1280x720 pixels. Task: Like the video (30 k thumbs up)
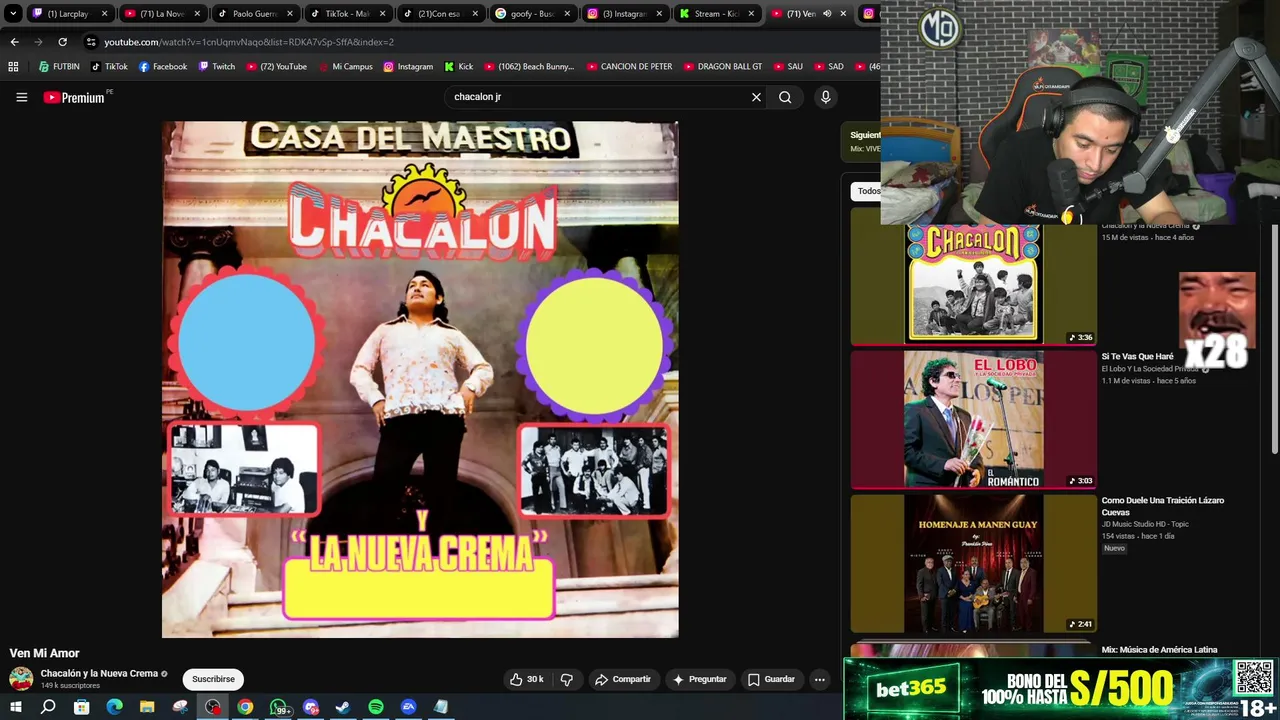tap(526, 679)
